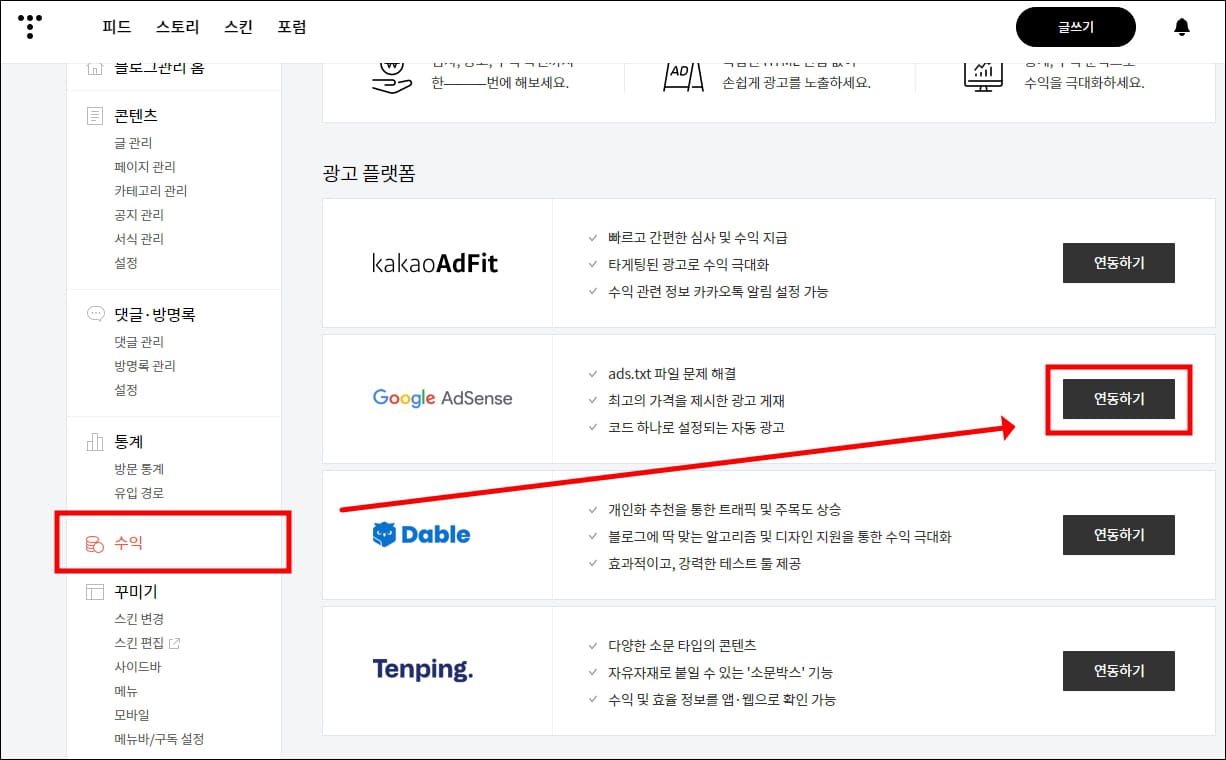Open 방문 통계 in sidebar
The width and height of the screenshot is (1226, 760).
[139, 469]
